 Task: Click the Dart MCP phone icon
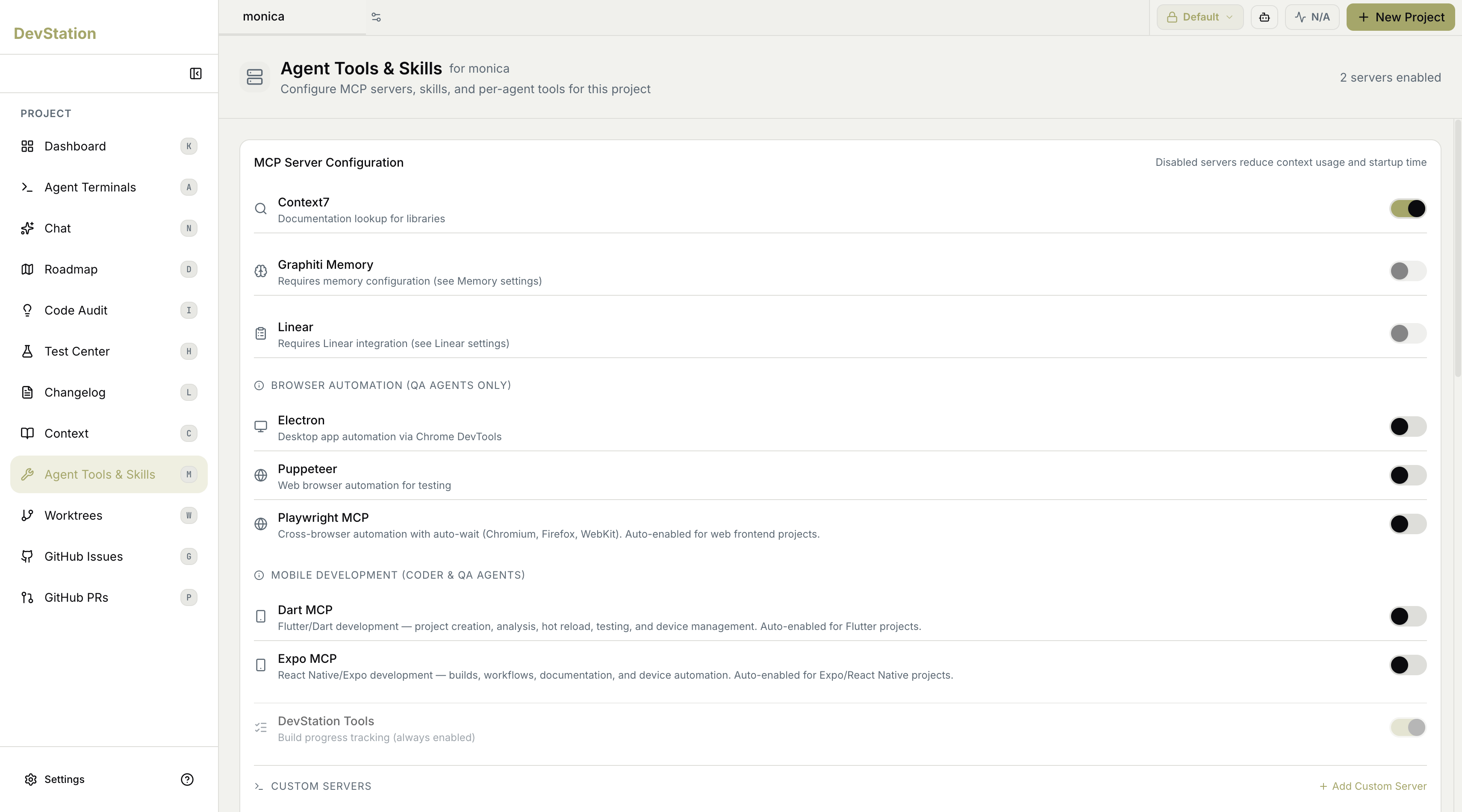tap(260, 616)
